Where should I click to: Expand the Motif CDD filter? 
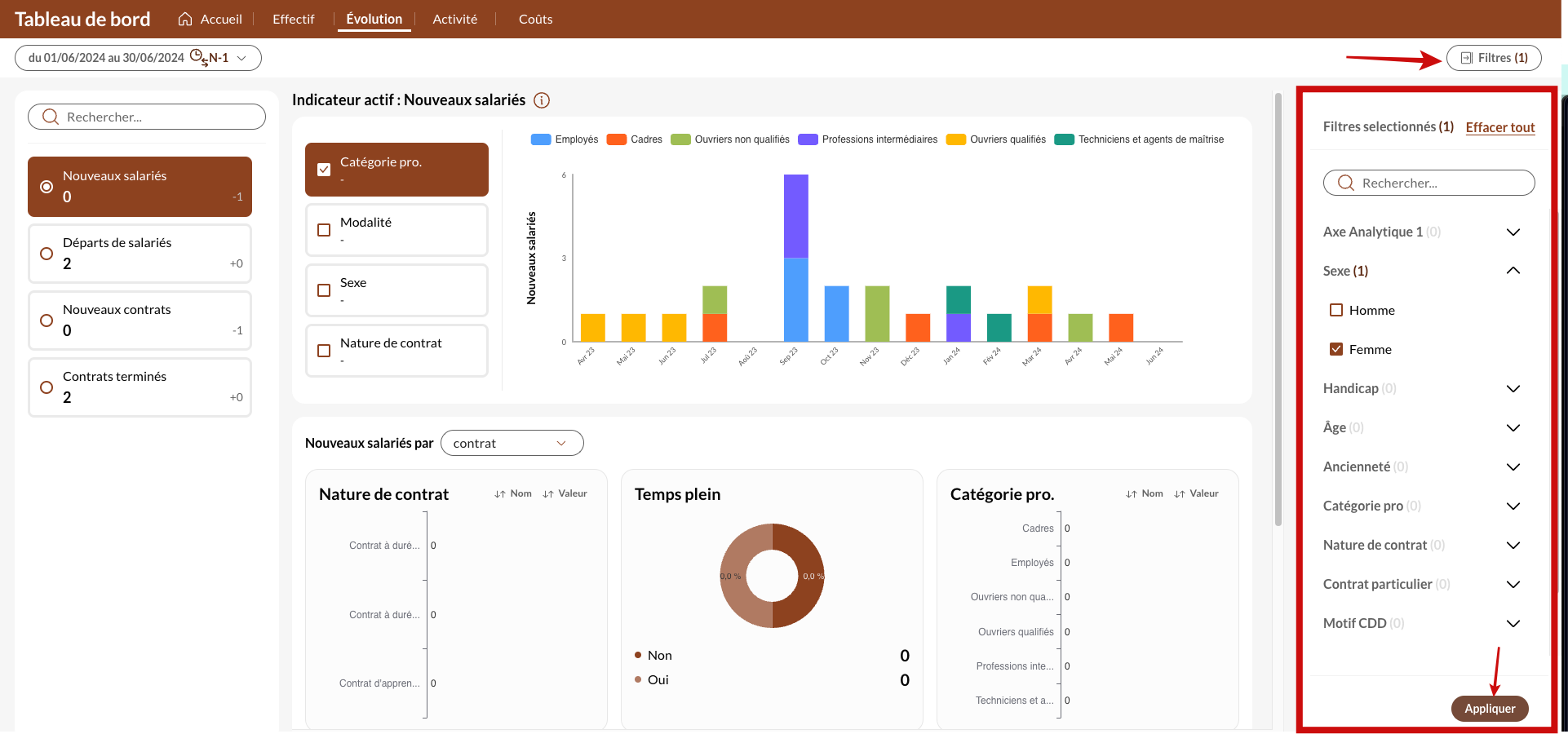[x=1513, y=624]
